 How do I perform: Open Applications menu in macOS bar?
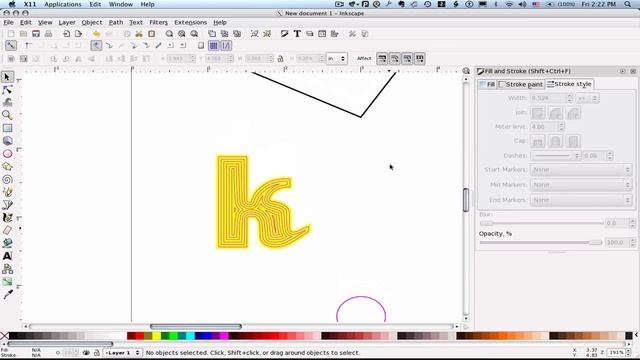click(x=63, y=4)
